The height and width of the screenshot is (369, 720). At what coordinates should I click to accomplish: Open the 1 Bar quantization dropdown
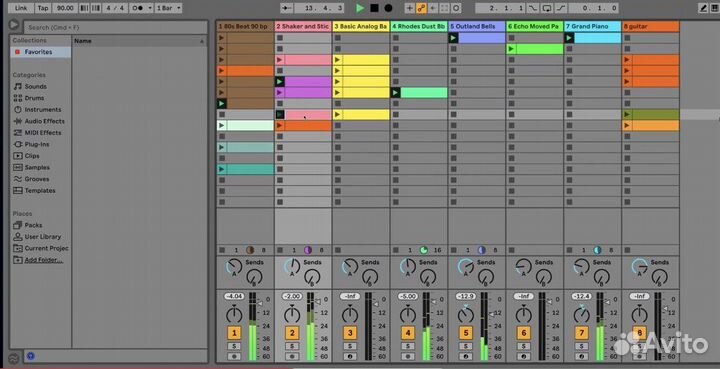(169, 8)
